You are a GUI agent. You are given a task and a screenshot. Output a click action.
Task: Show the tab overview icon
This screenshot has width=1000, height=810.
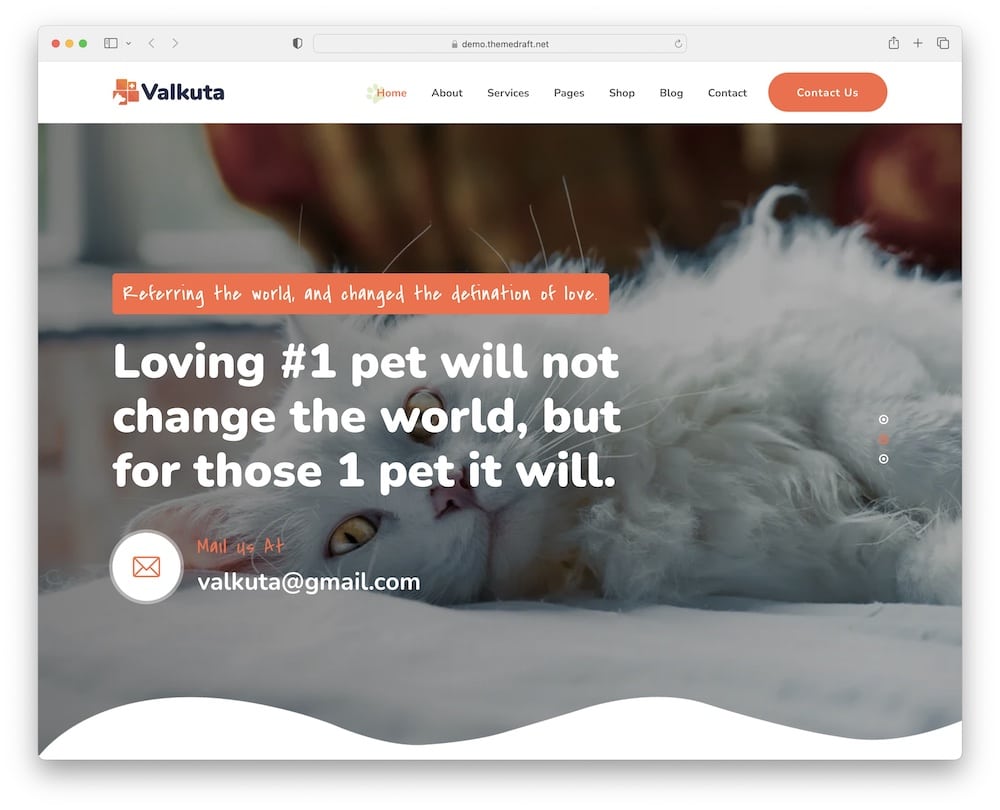pyautogui.click(x=943, y=43)
